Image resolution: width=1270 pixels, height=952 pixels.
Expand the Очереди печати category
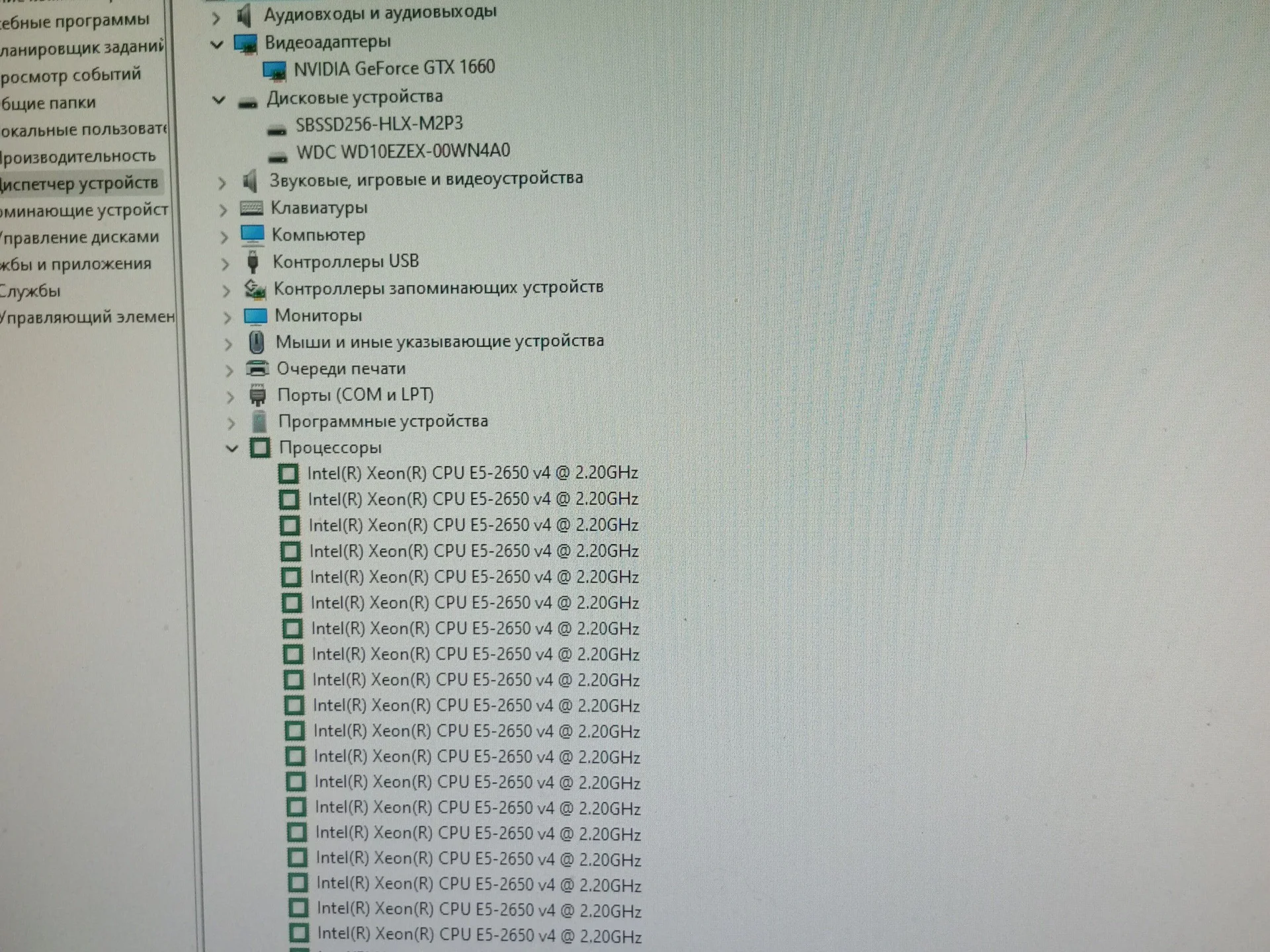[230, 371]
